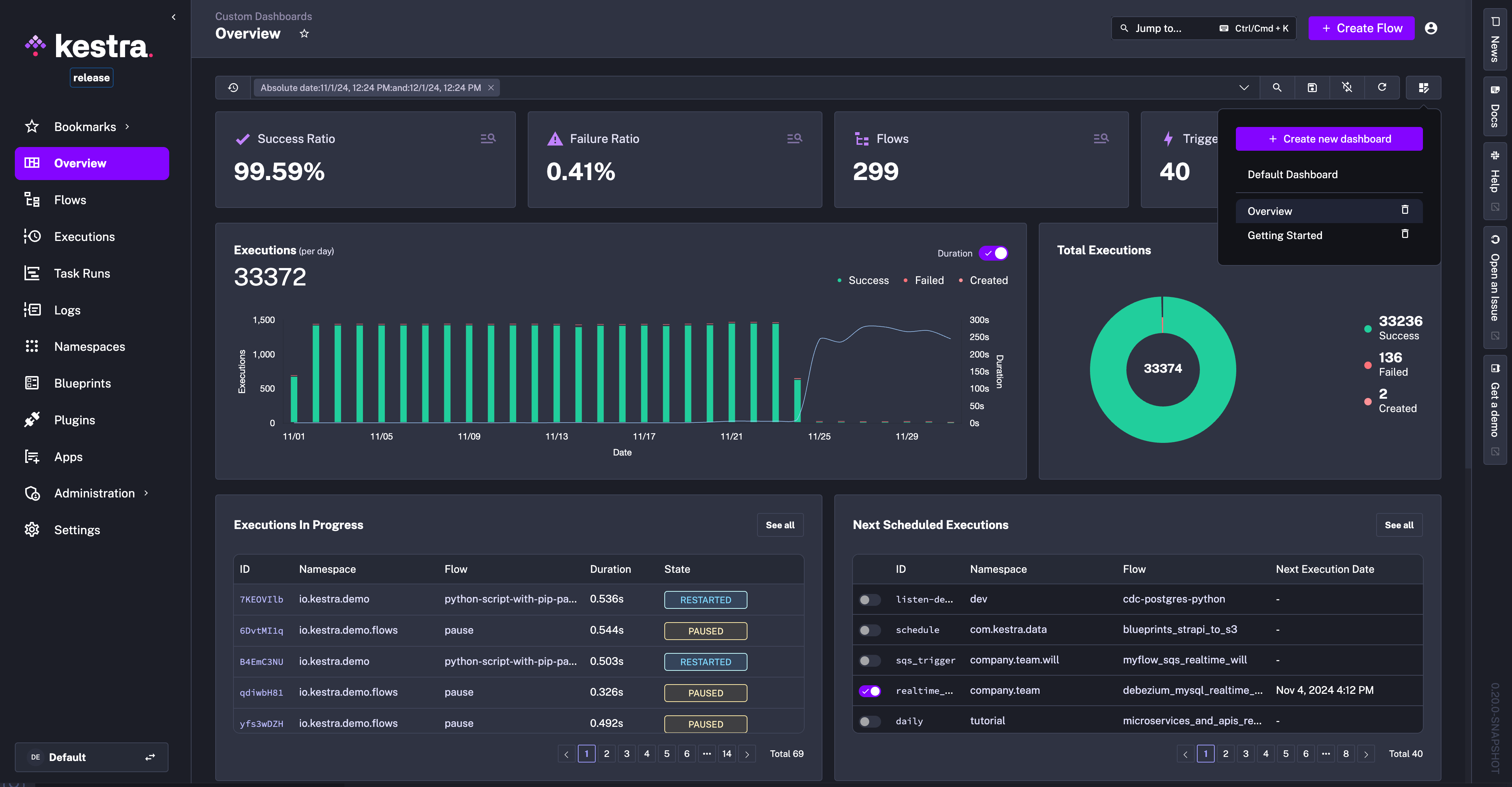Screen dimensions: 1512x787
Task: Expand pages ellipsis in Next Scheduled Executions
Action: click(x=1325, y=754)
